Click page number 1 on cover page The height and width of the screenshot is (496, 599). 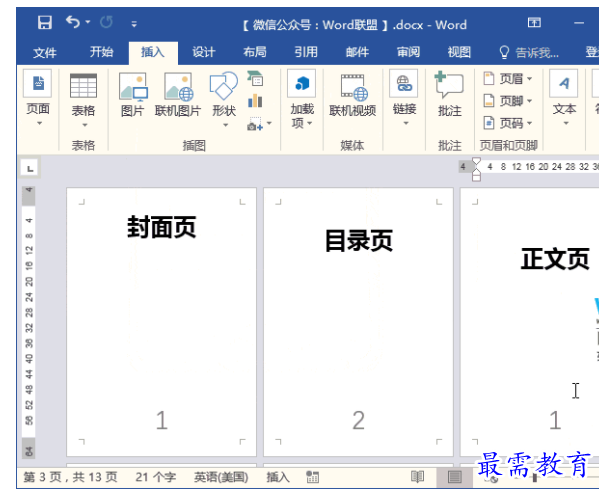point(162,420)
